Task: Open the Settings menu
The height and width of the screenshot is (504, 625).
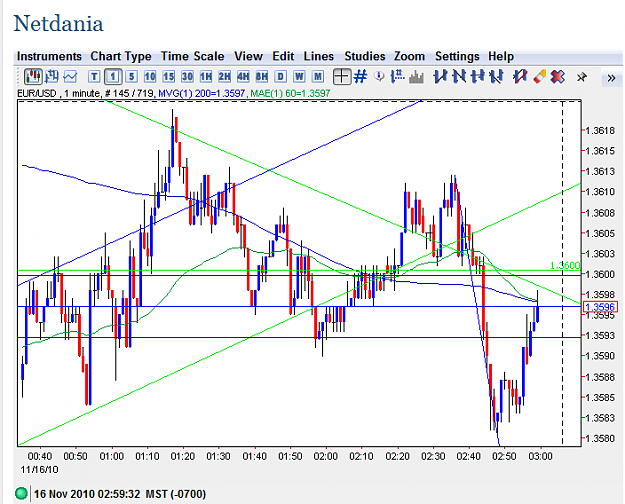Action: (x=457, y=56)
